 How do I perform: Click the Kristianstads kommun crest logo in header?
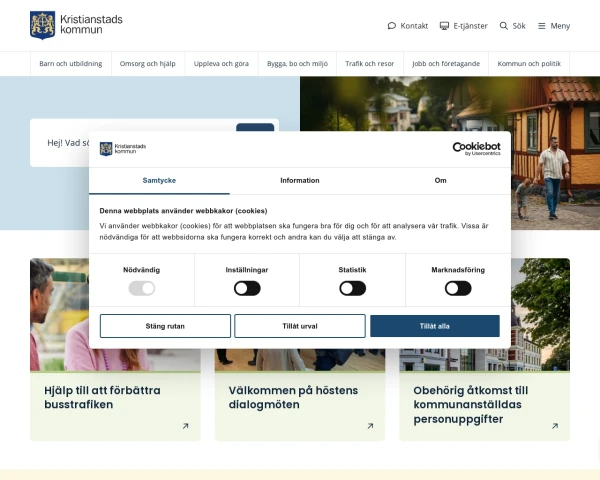(42, 25)
